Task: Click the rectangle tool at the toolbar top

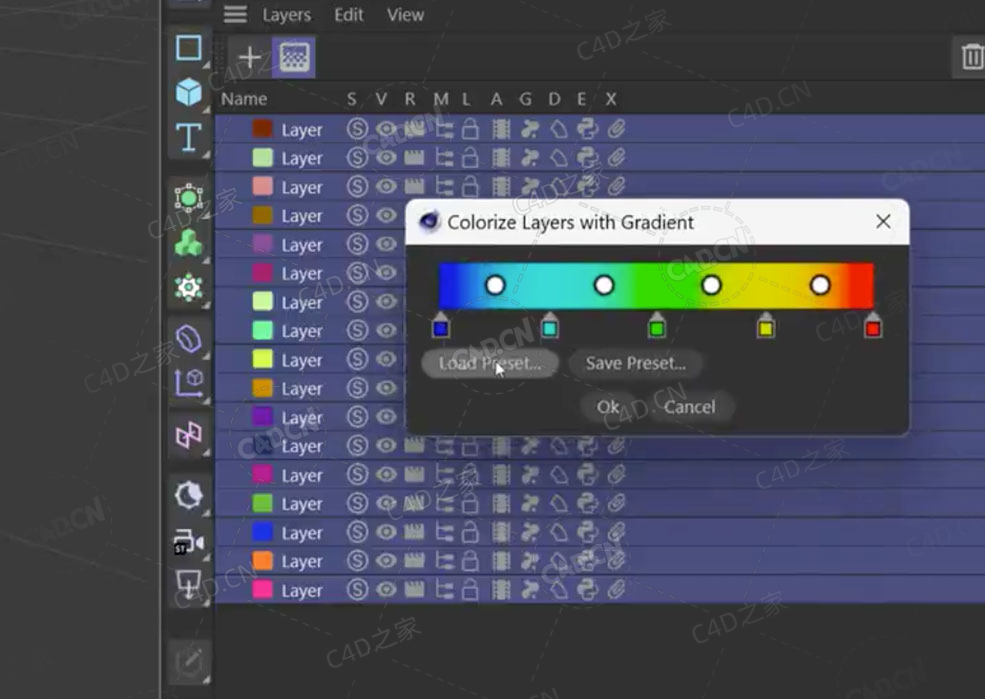Action: pos(188,47)
